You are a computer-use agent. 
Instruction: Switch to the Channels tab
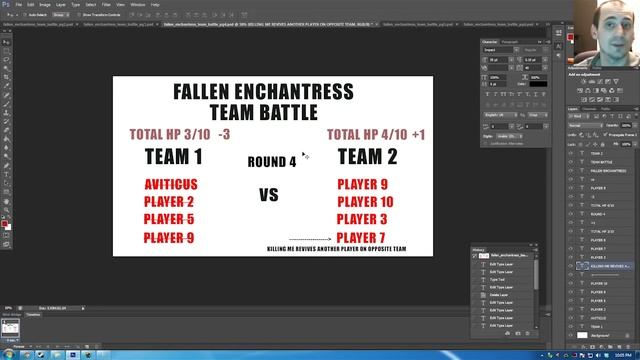coord(589,109)
